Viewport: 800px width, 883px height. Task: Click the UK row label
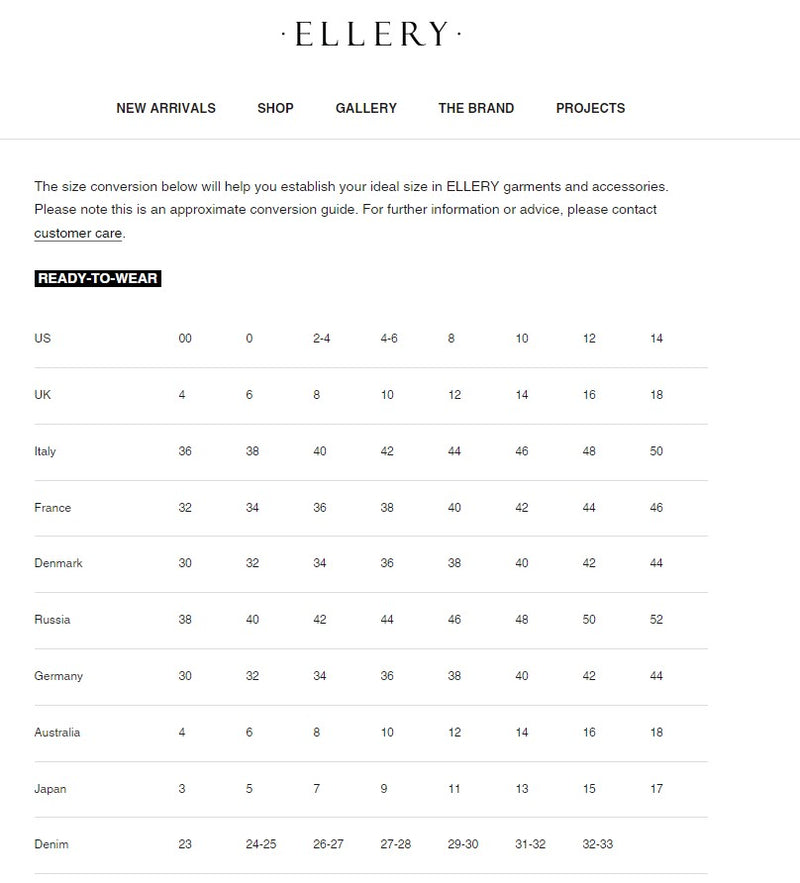pos(42,395)
